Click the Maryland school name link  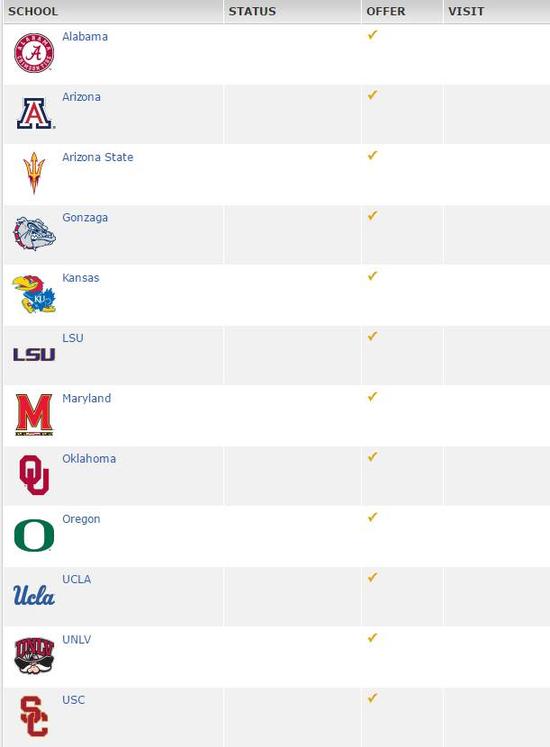coord(87,398)
